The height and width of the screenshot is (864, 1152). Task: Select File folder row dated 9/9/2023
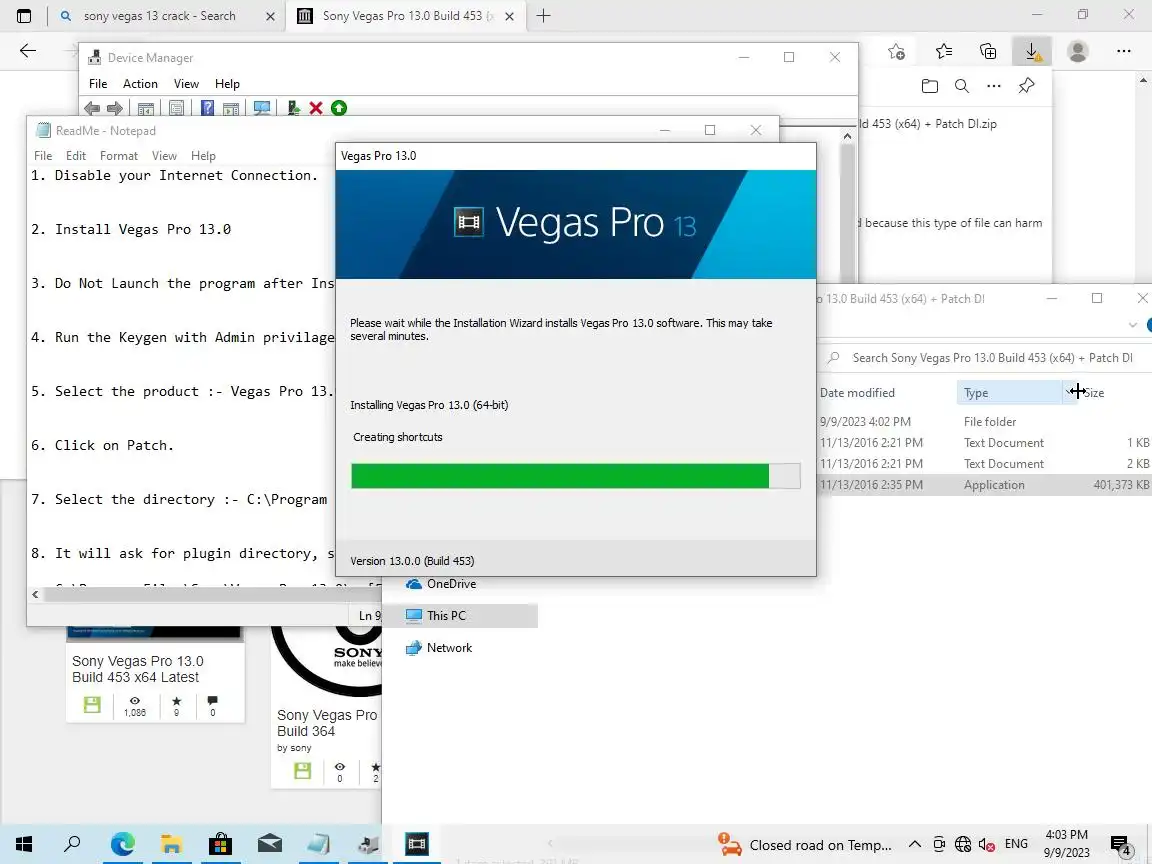(984, 422)
